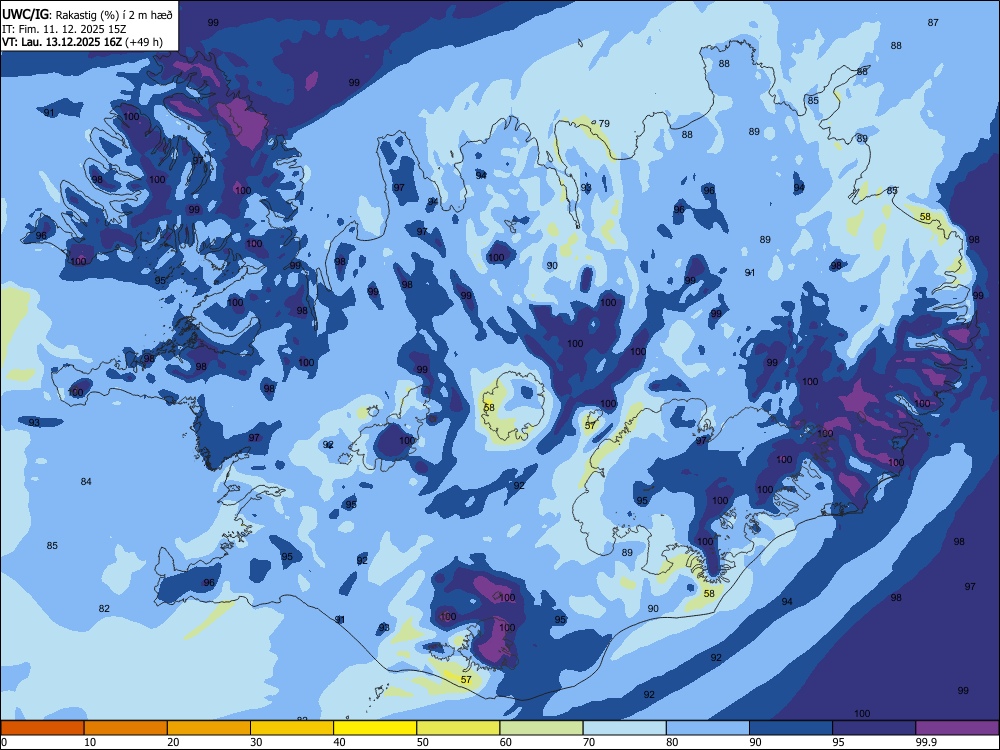The image size is (1000, 750).
Task: Click the bright yellow 40–50 legend swatch
Action: point(375,728)
